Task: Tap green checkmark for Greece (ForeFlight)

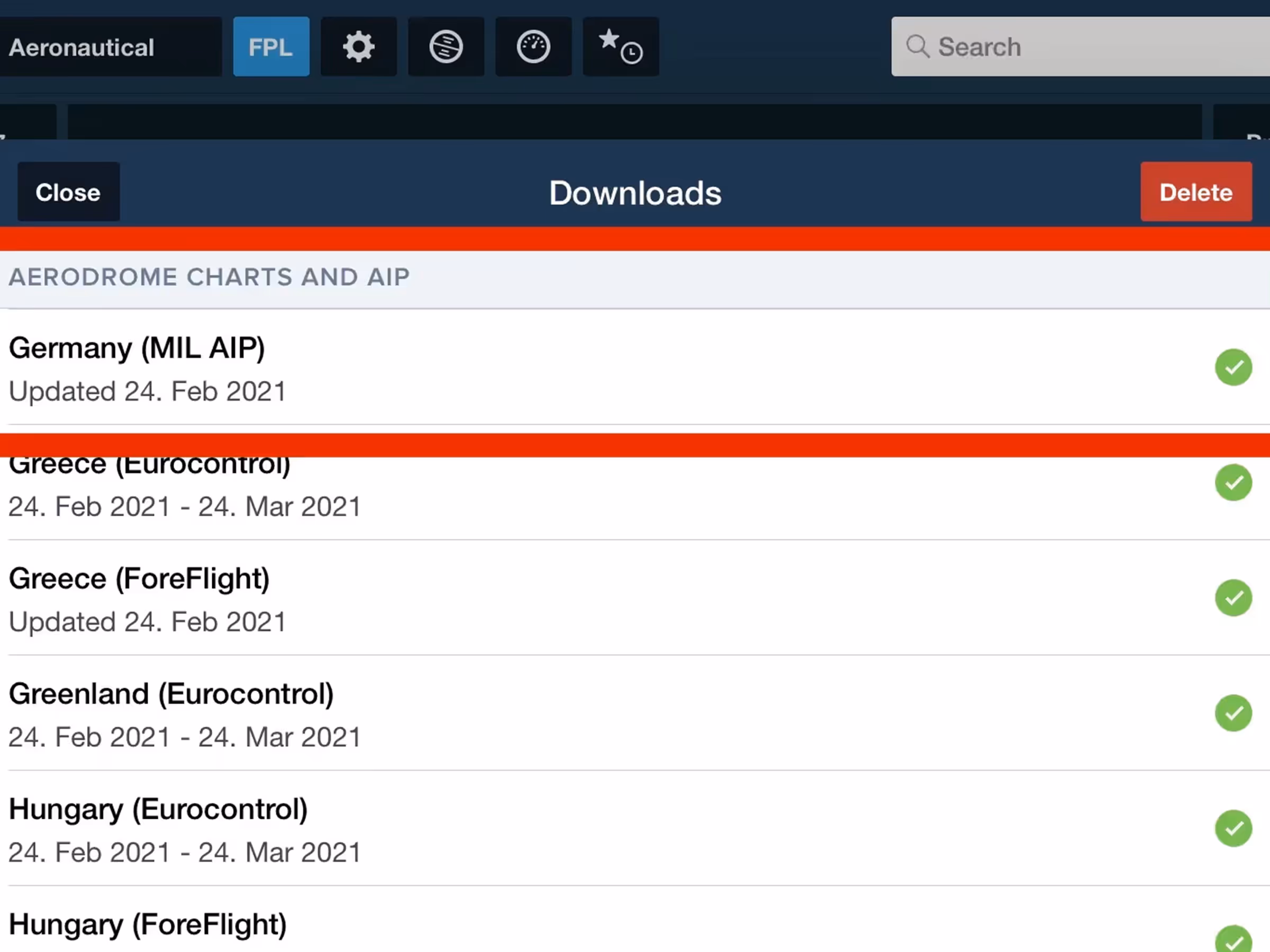Action: (x=1232, y=598)
